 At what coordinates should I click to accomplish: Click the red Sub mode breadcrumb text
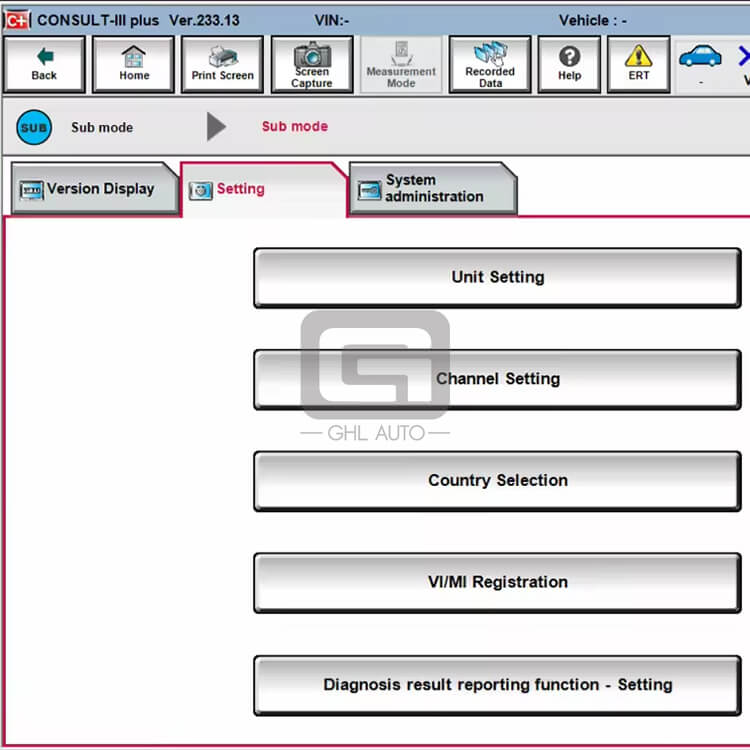(x=295, y=126)
